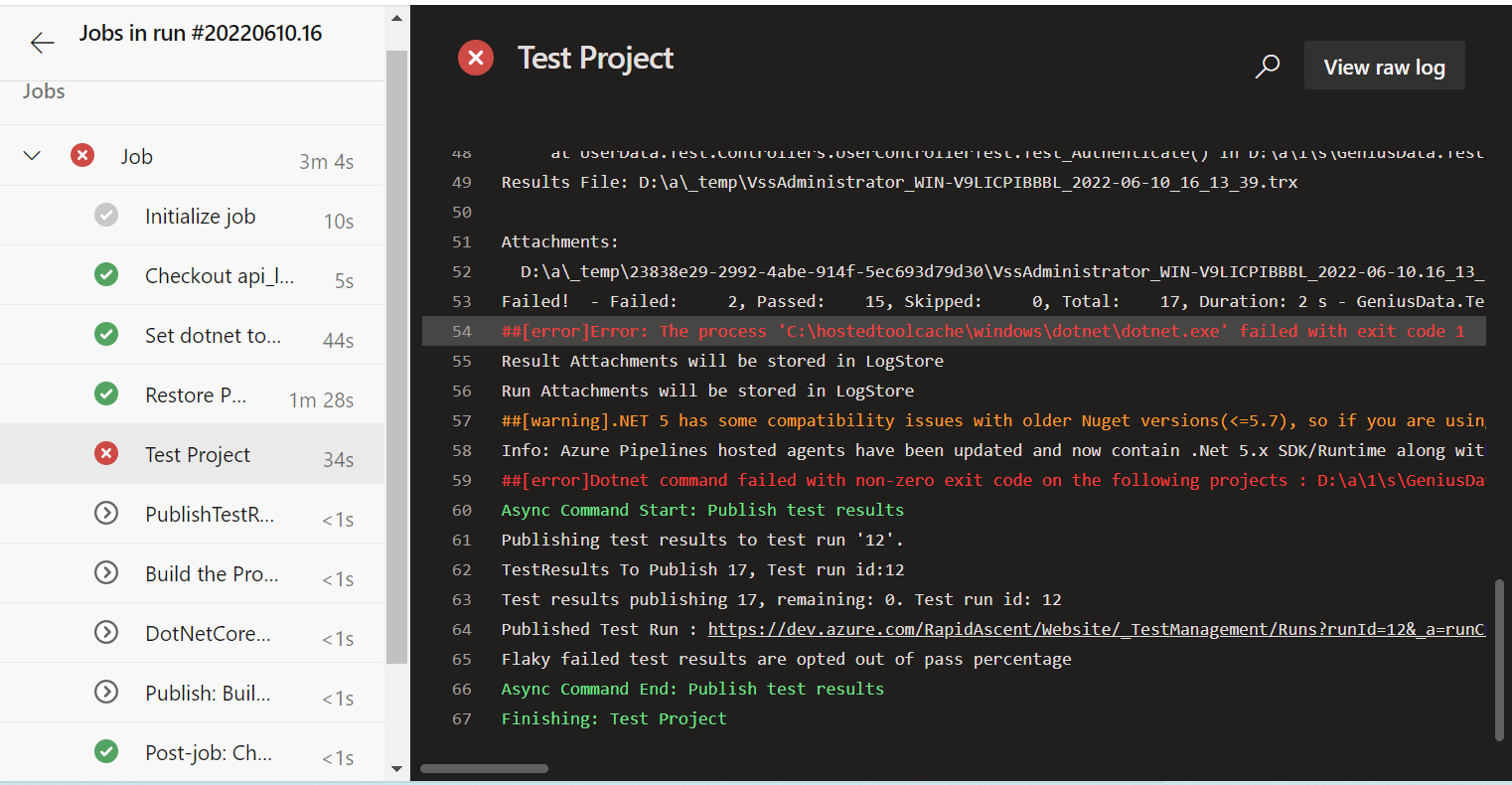Click the grey status icon of Initialize job

[x=106, y=215]
